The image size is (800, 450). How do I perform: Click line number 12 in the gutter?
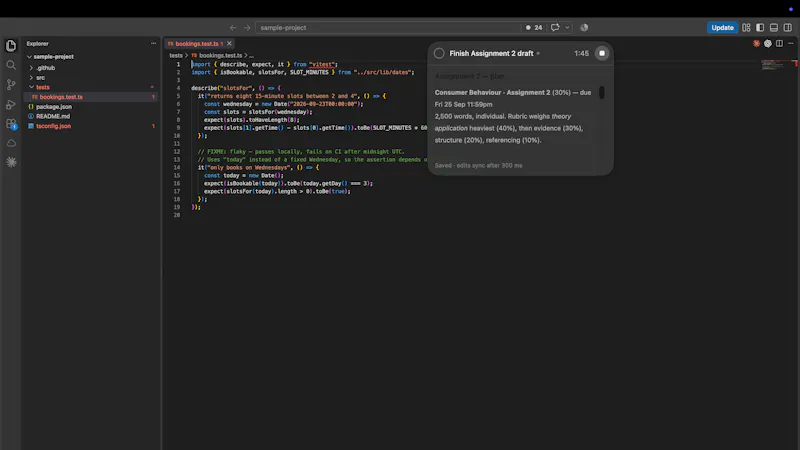tap(177, 152)
